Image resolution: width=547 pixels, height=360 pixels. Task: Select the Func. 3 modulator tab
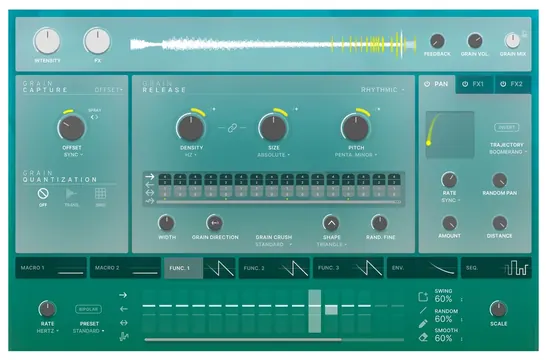349,268
